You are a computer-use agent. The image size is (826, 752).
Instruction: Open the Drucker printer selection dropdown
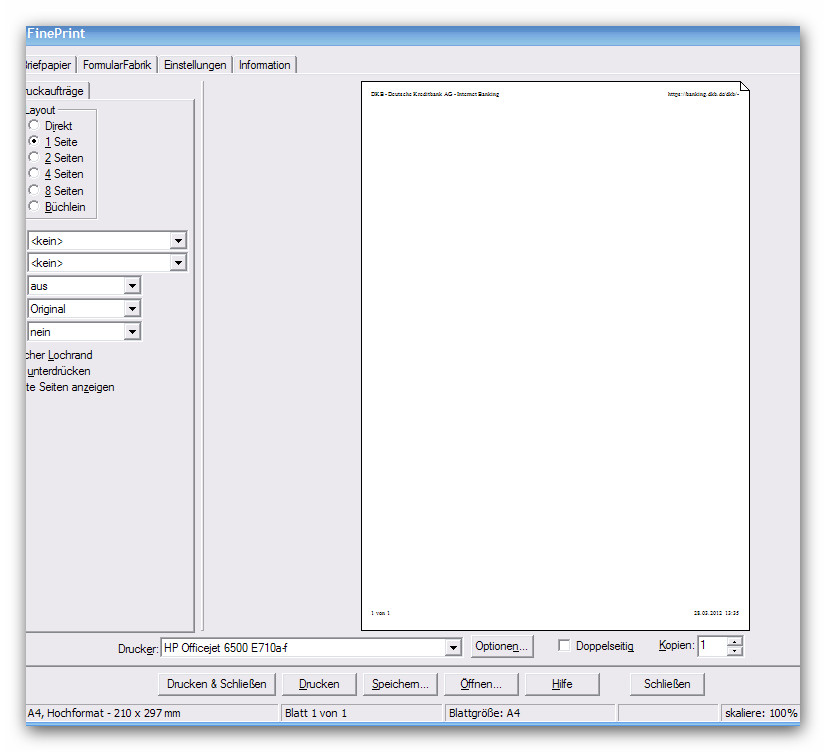(453, 648)
